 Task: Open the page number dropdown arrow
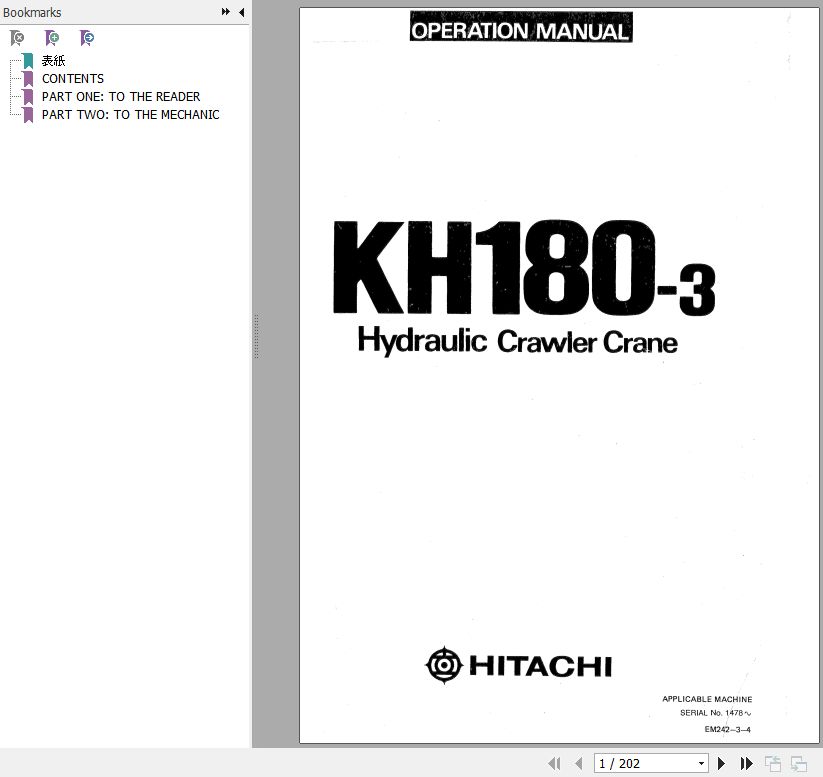[701, 763]
